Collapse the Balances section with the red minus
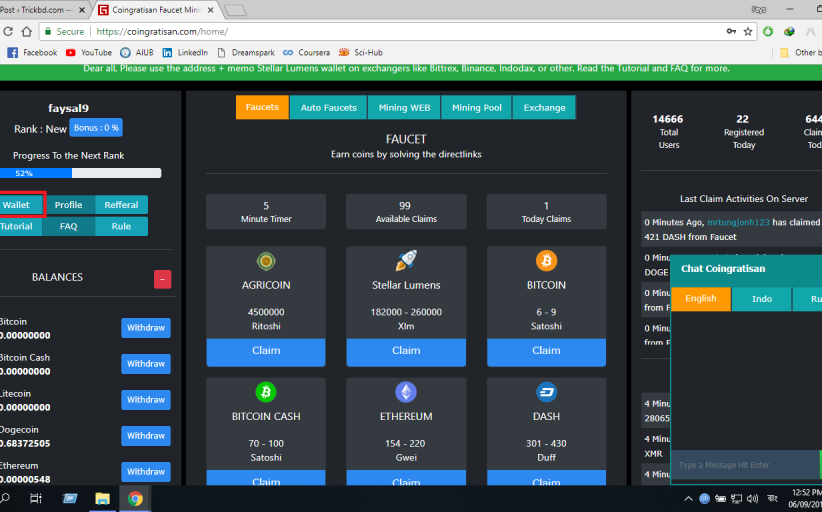 (162, 279)
